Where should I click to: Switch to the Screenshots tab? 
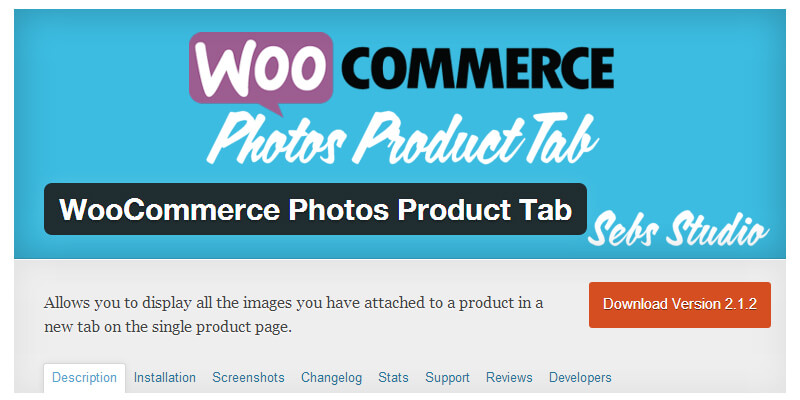pyautogui.click(x=248, y=378)
